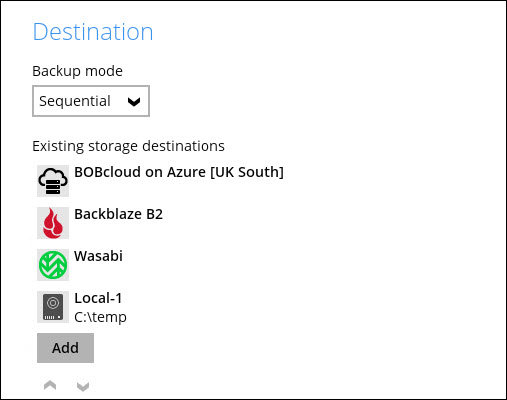This screenshot has height=400, width=507.
Task: Click the [UK South] region text
Action: click(x=247, y=172)
